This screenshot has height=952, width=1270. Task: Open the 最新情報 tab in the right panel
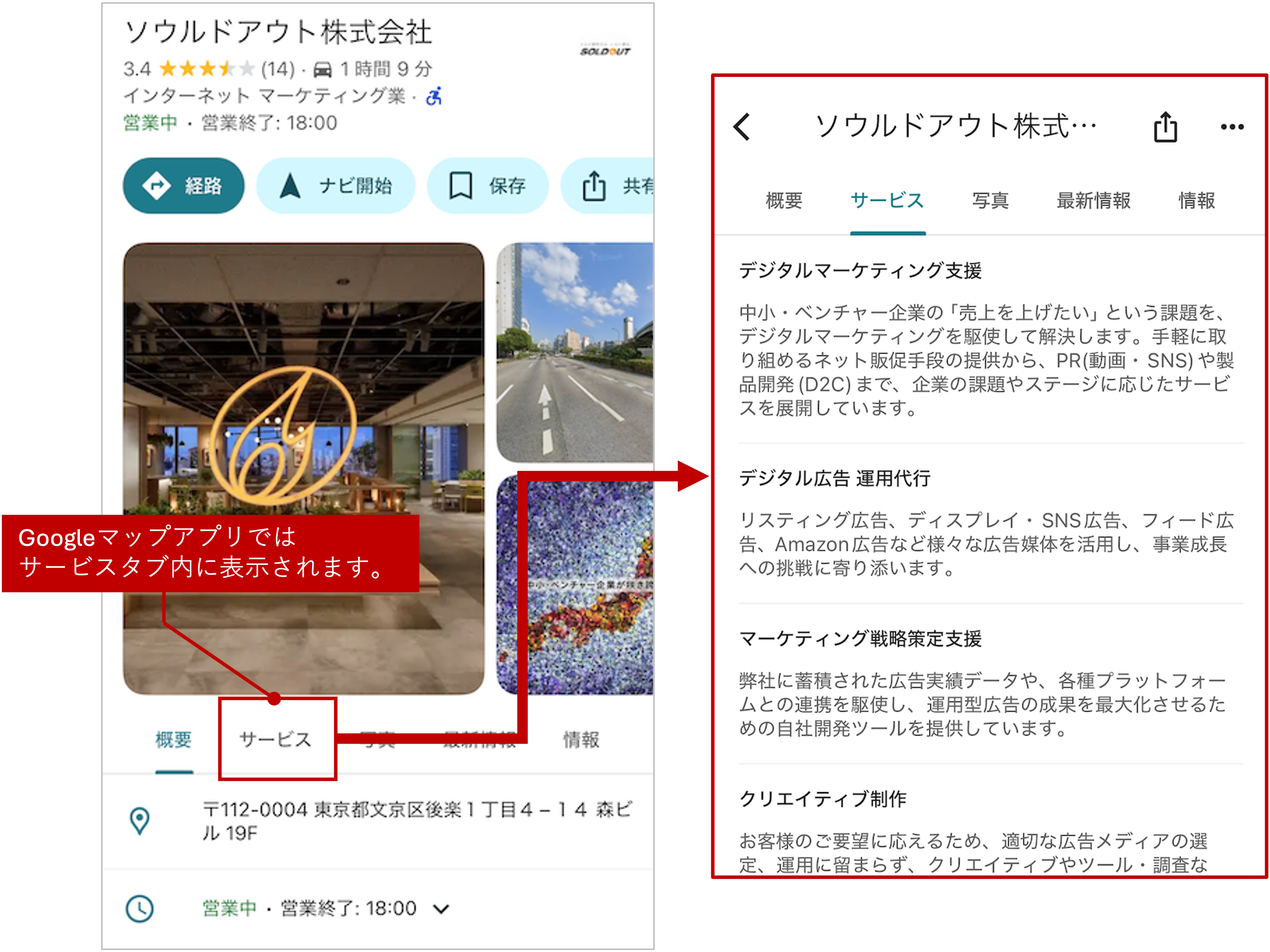1093,201
